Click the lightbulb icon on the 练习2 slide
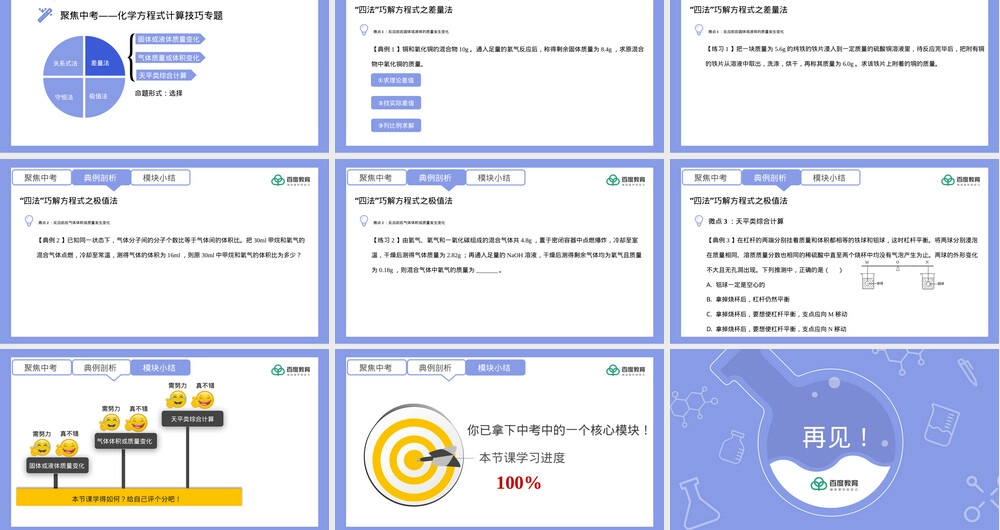The height and width of the screenshot is (530, 1000). pos(364,221)
